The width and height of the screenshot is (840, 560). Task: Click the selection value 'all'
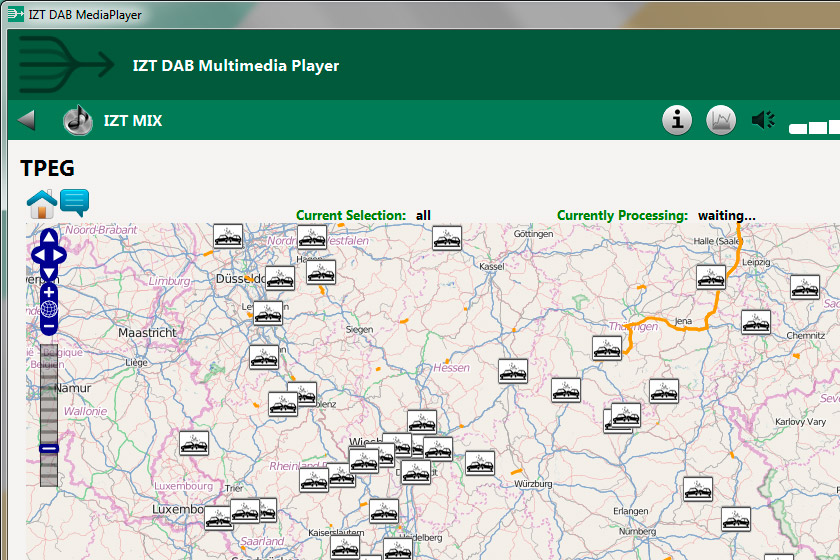(x=423, y=215)
